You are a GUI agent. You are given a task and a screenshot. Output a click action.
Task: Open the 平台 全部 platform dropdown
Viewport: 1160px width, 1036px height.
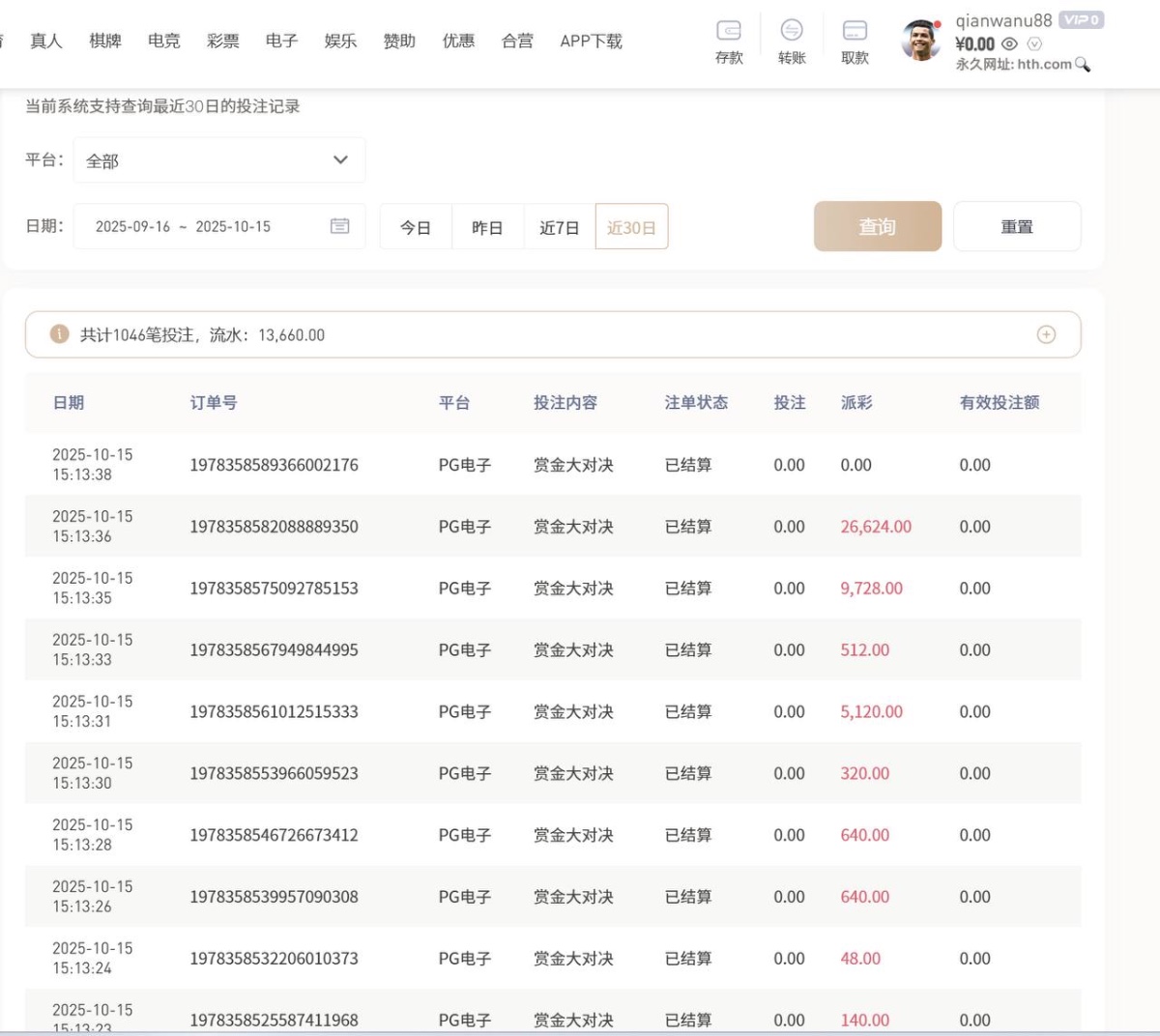point(219,159)
